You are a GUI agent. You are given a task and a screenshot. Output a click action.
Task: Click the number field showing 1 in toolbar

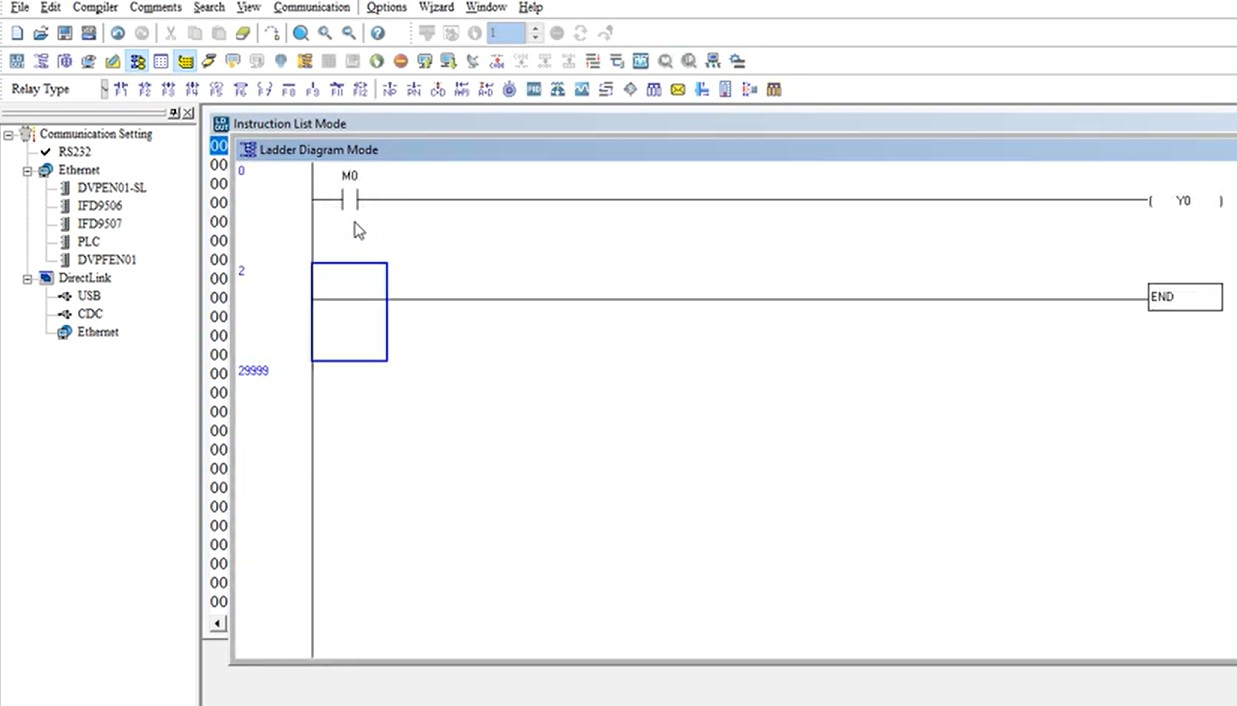pyautogui.click(x=507, y=33)
